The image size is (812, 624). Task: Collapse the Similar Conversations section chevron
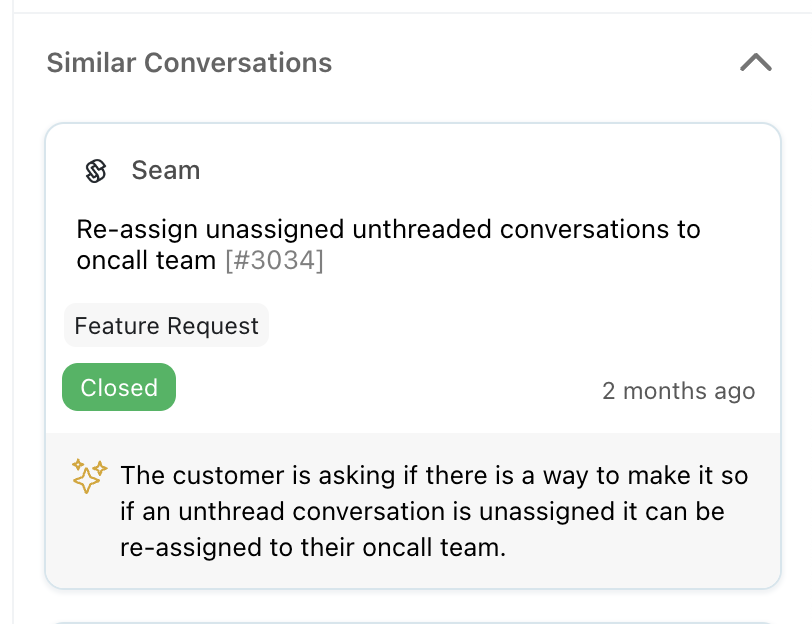[756, 62]
